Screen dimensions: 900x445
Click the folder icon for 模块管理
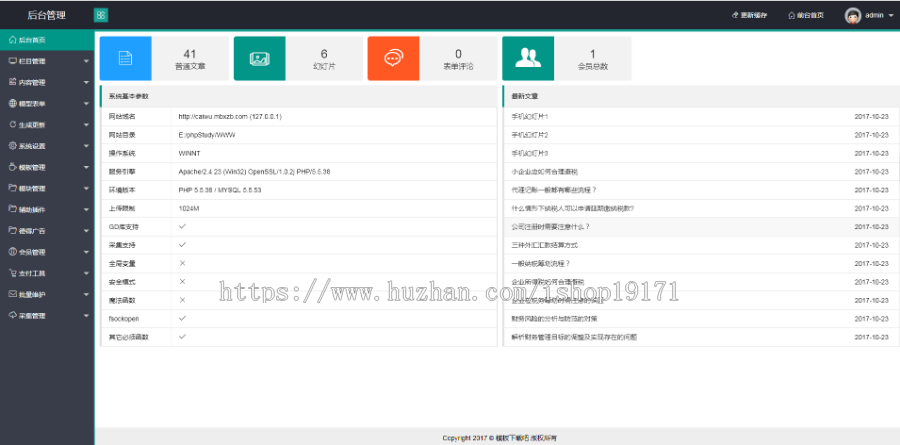pos(13,188)
